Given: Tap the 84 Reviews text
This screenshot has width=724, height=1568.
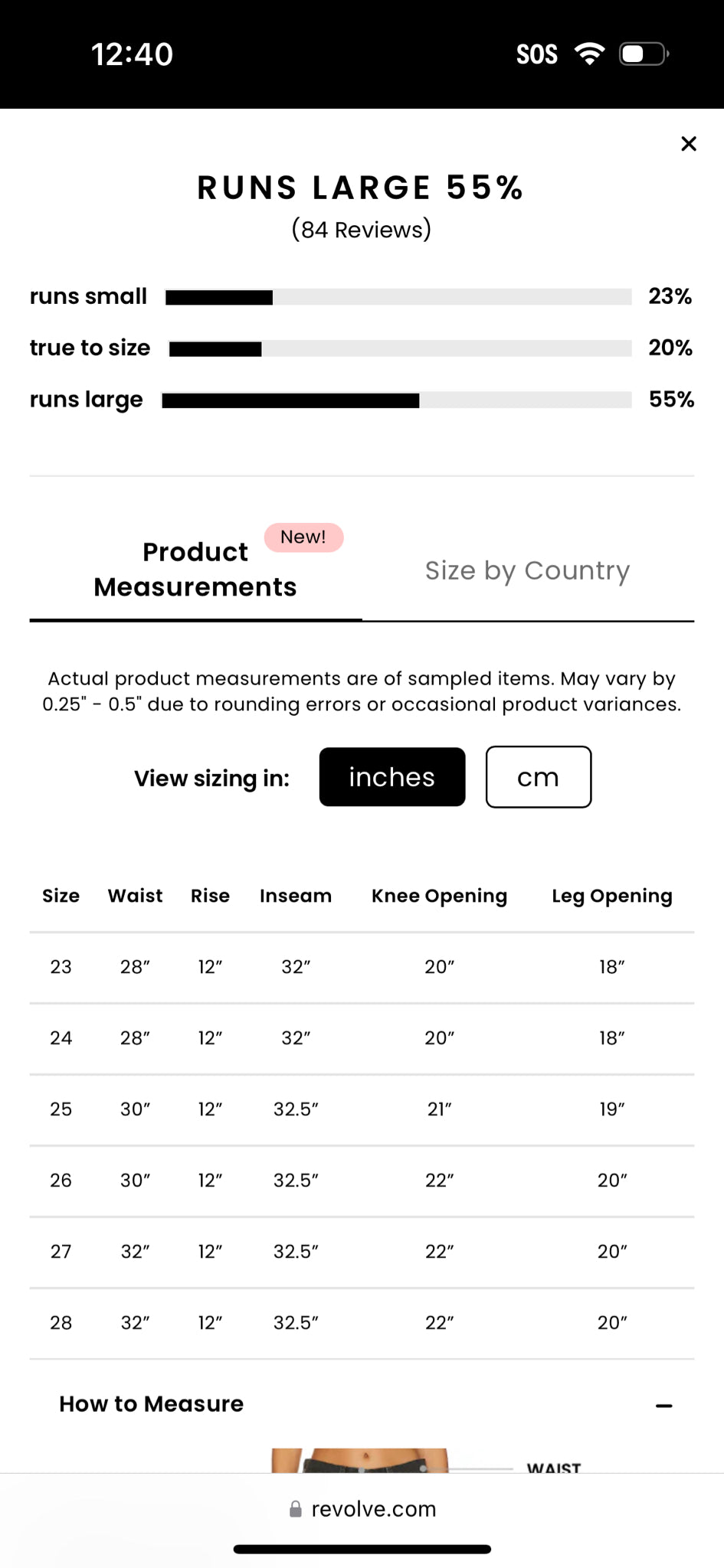Looking at the screenshot, I should coord(362,230).
